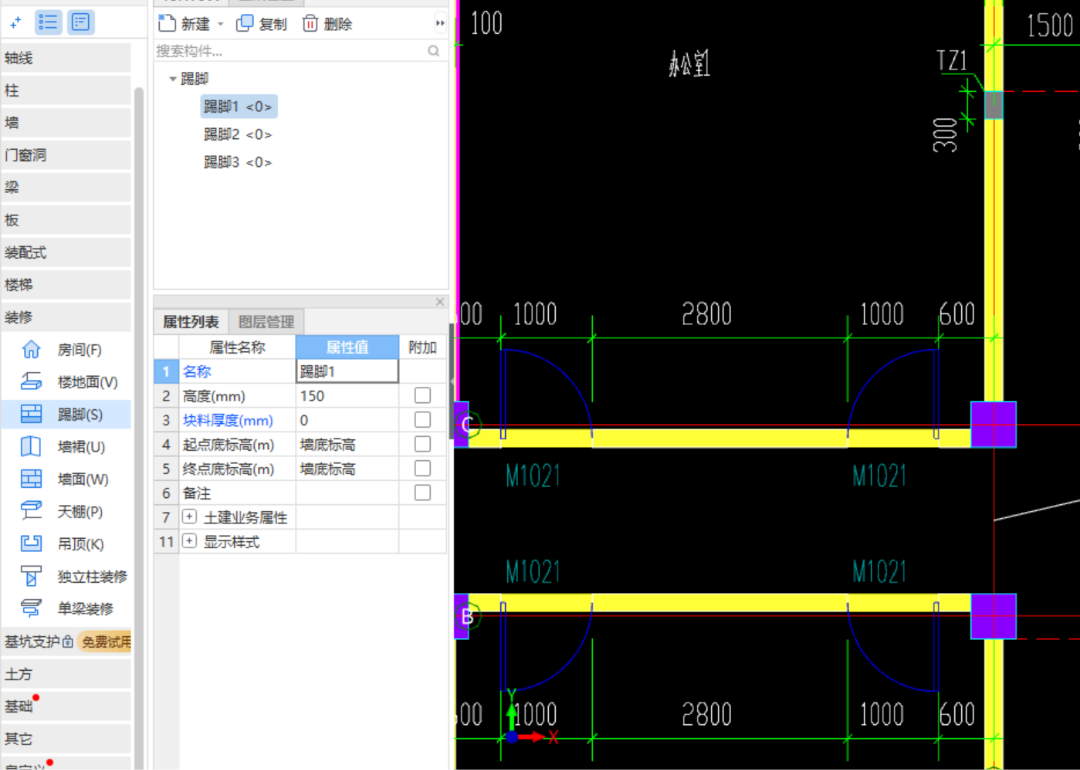This screenshot has width=1080, height=770.
Task: Click the TZ1 column label in drawing
Action: 953,61
